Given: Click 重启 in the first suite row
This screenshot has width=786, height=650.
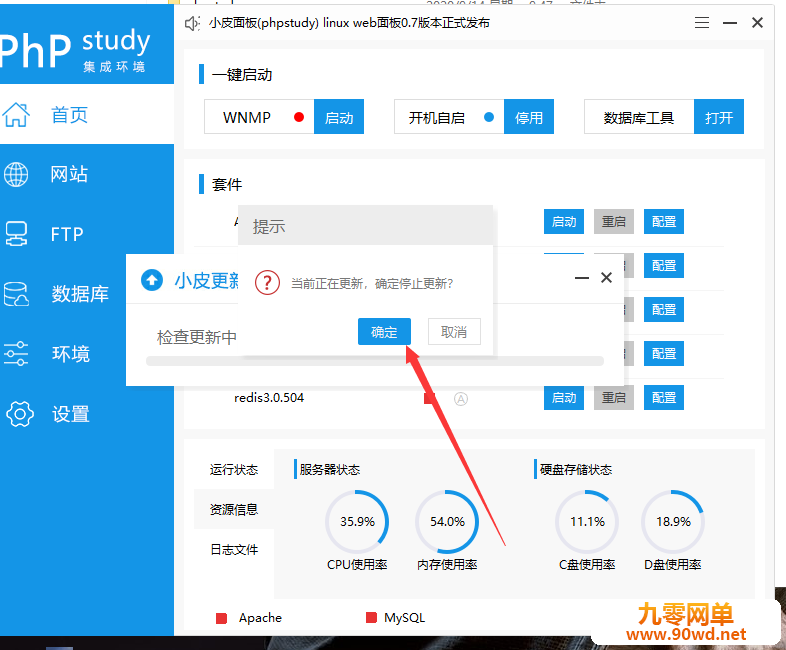Looking at the screenshot, I should [x=614, y=222].
